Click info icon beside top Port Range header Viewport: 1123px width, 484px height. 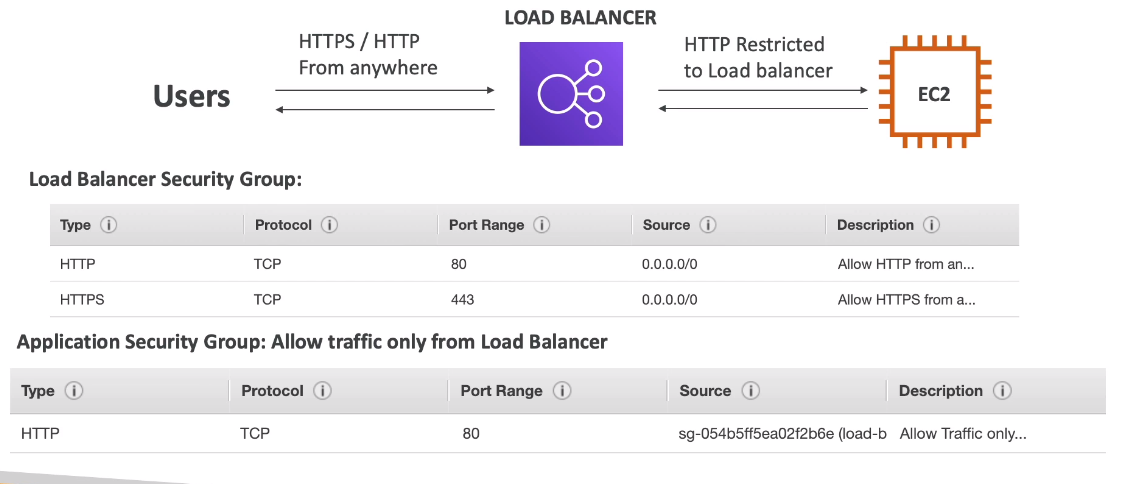pos(542,225)
